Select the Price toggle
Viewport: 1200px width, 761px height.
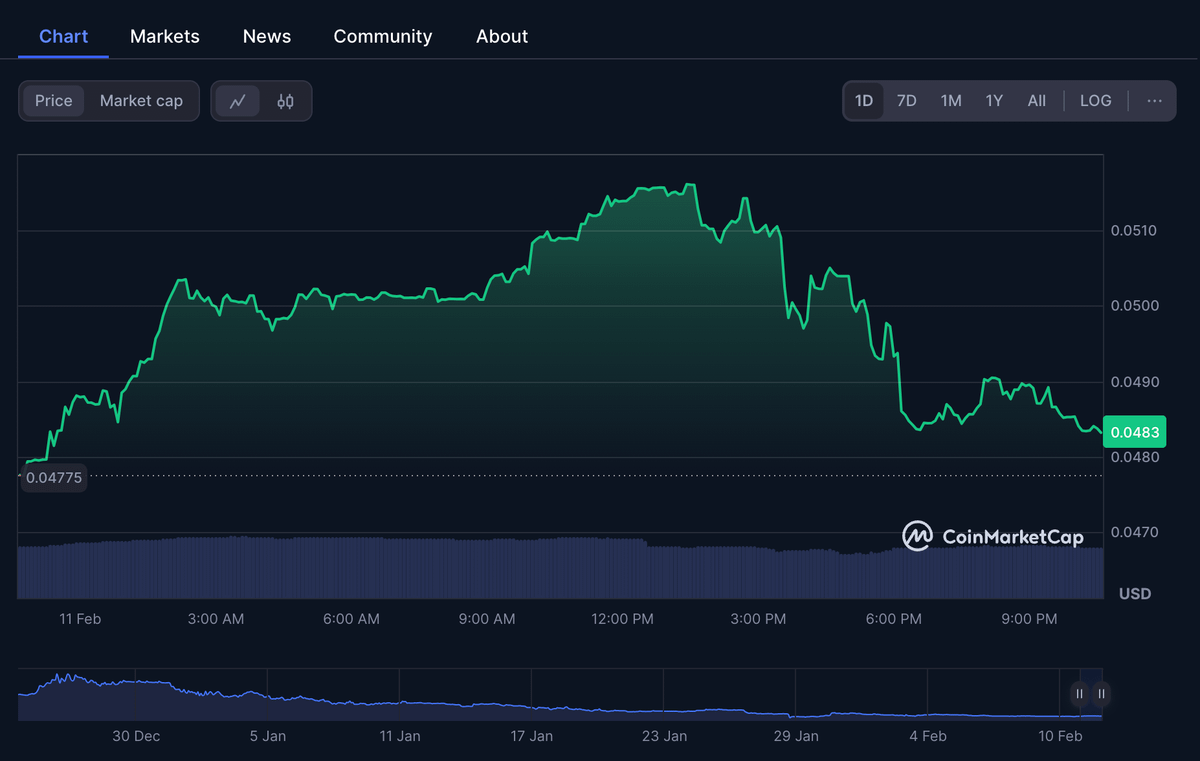[x=54, y=101]
